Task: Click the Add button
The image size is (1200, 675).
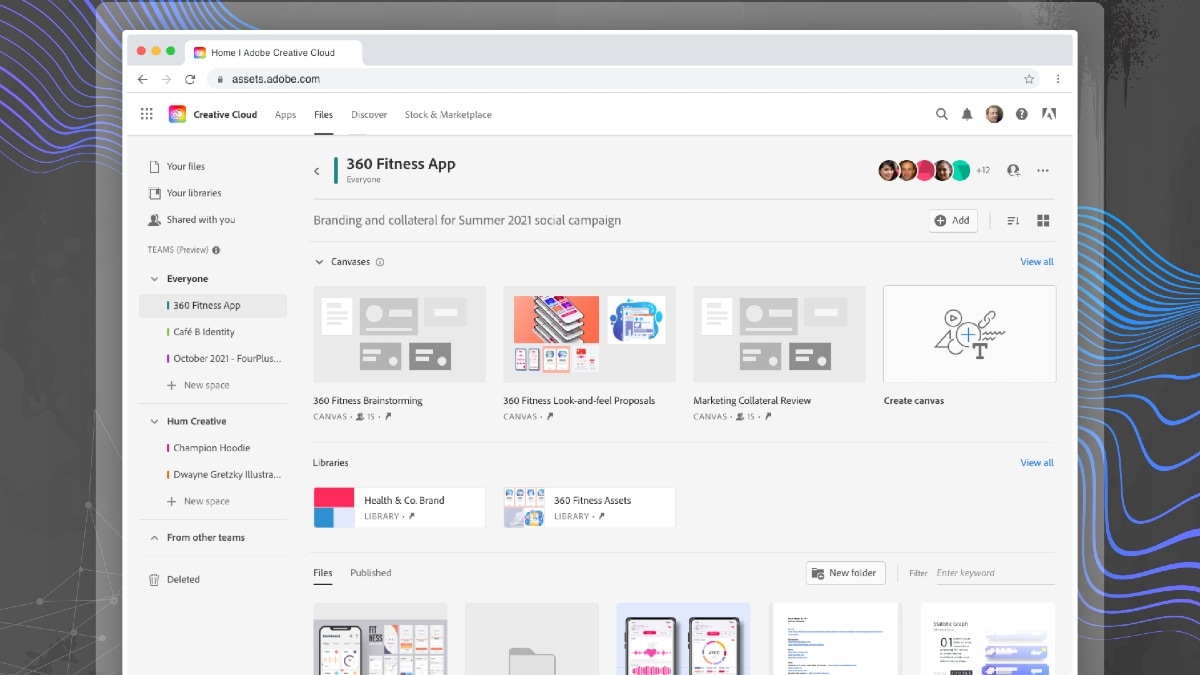Action: (953, 221)
